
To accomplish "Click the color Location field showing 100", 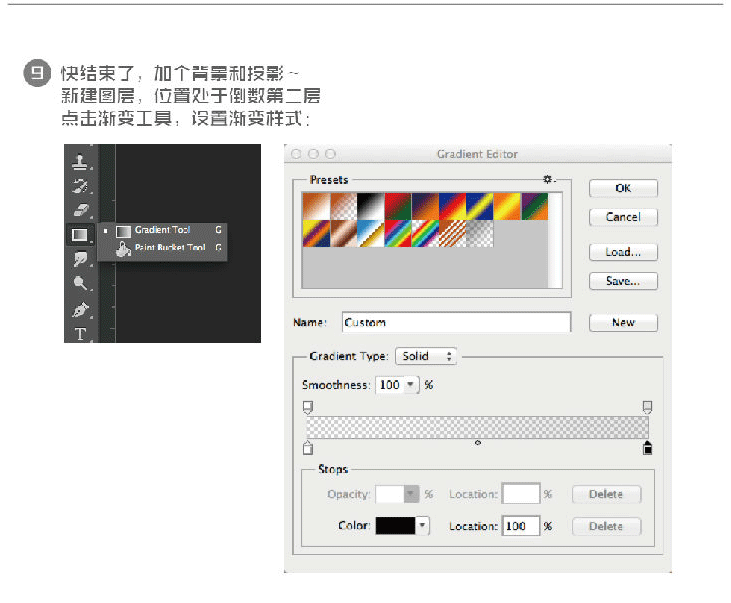I will [521, 526].
